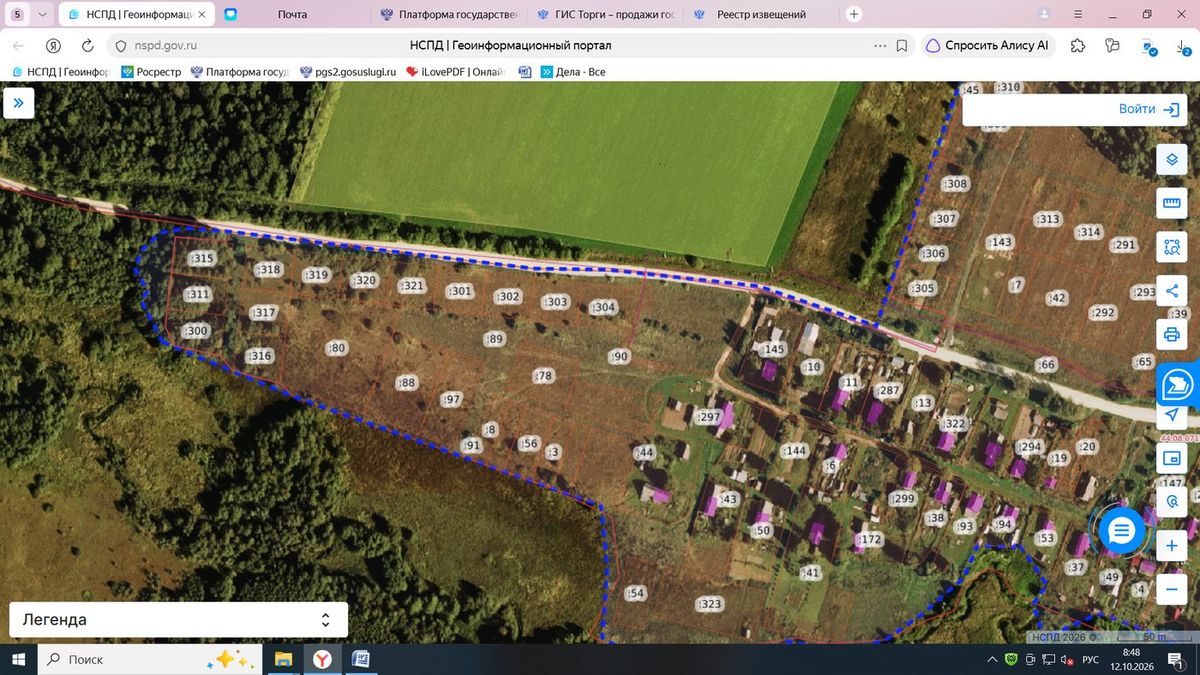Select land parcel labeled :315
Screen dimensions: 1200x675
202,258
